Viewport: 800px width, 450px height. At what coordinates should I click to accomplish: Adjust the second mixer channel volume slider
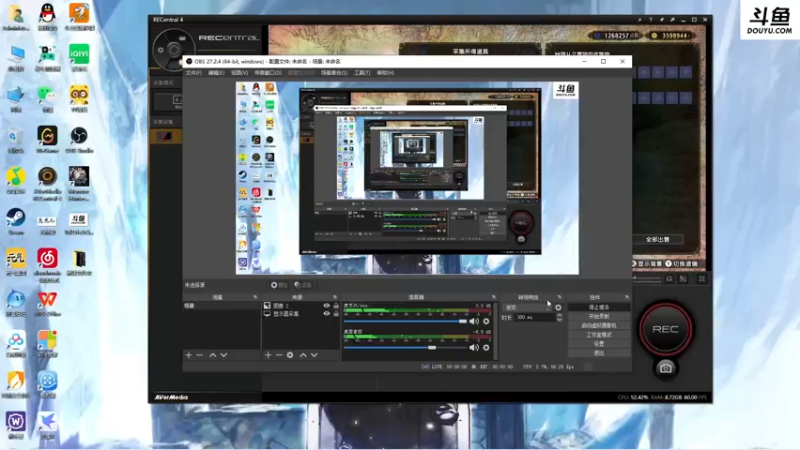tap(406, 347)
